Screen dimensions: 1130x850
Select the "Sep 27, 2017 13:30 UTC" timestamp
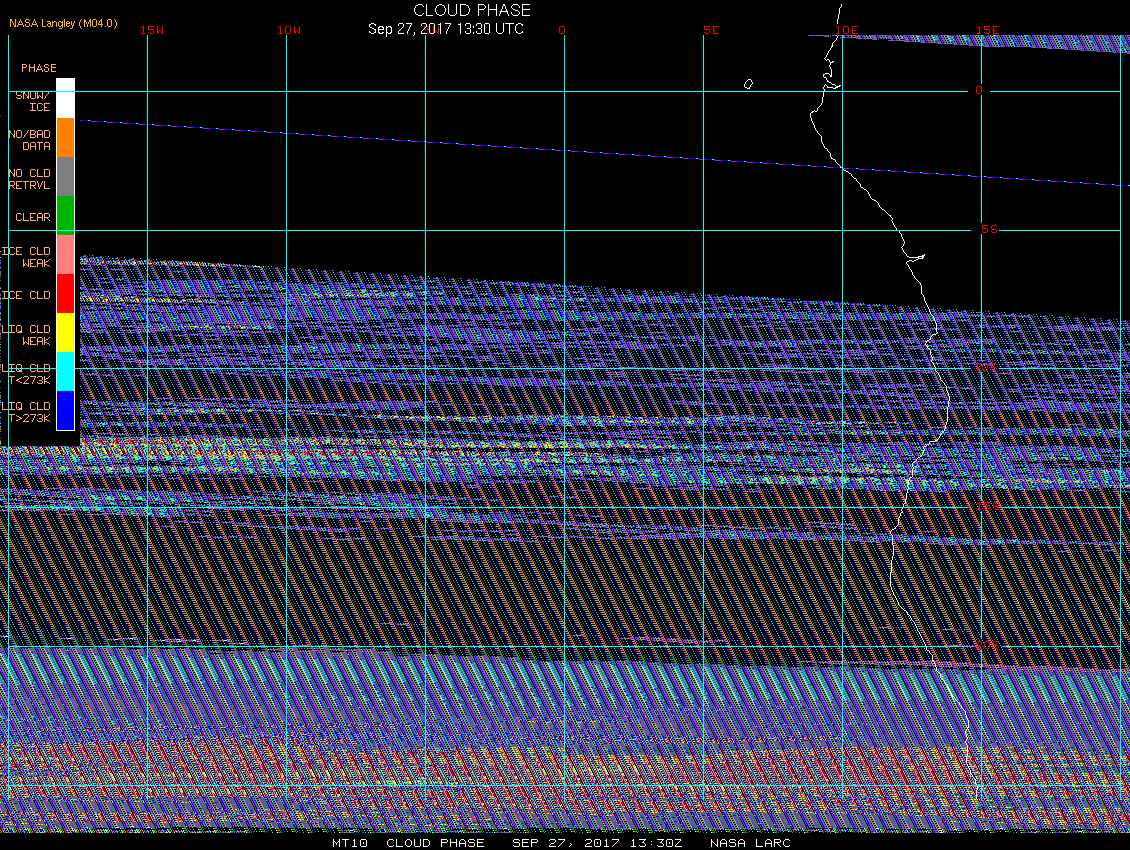(x=446, y=29)
